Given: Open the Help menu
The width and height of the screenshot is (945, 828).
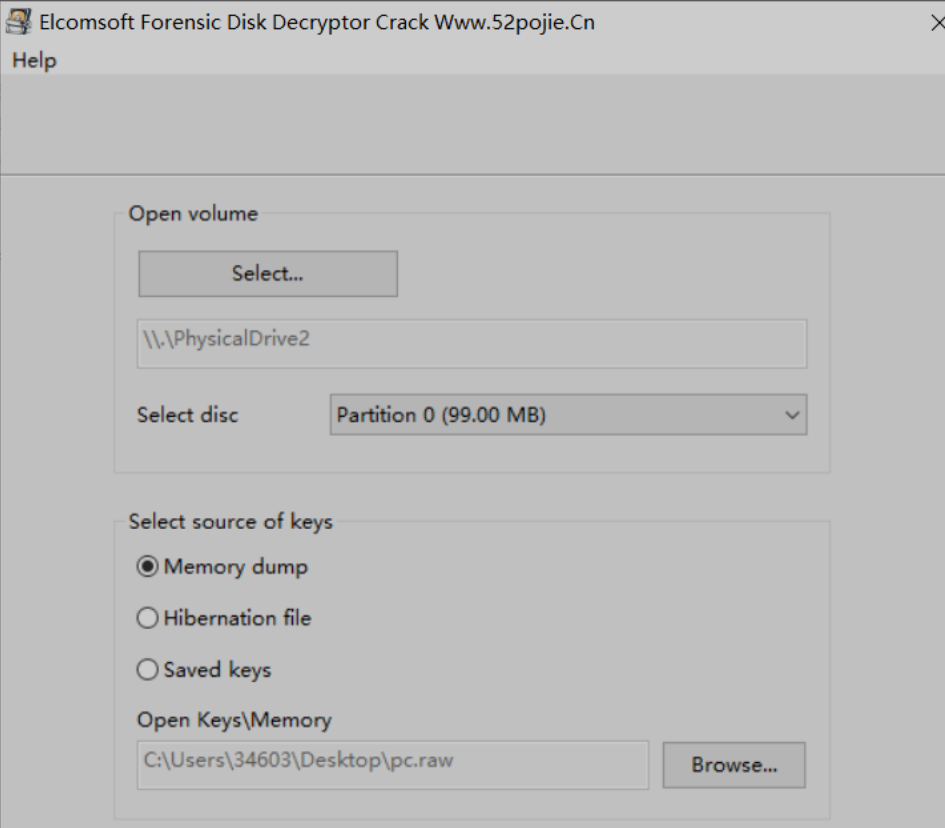Looking at the screenshot, I should 34,60.
